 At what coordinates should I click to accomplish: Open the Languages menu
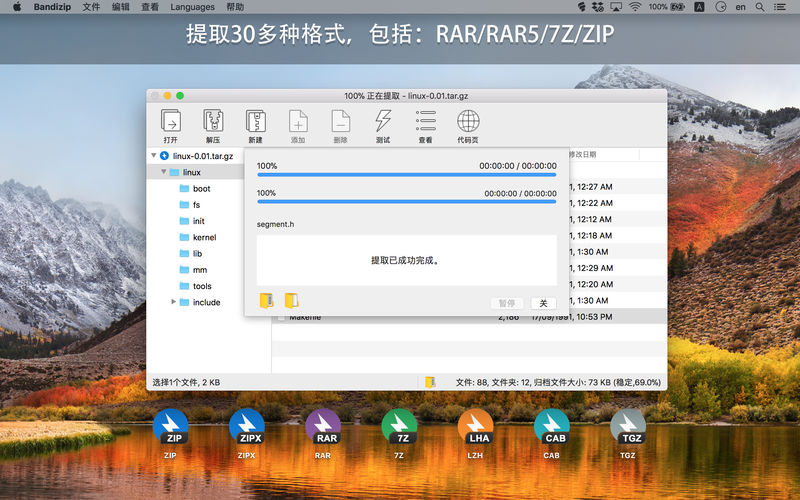pos(192,7)
